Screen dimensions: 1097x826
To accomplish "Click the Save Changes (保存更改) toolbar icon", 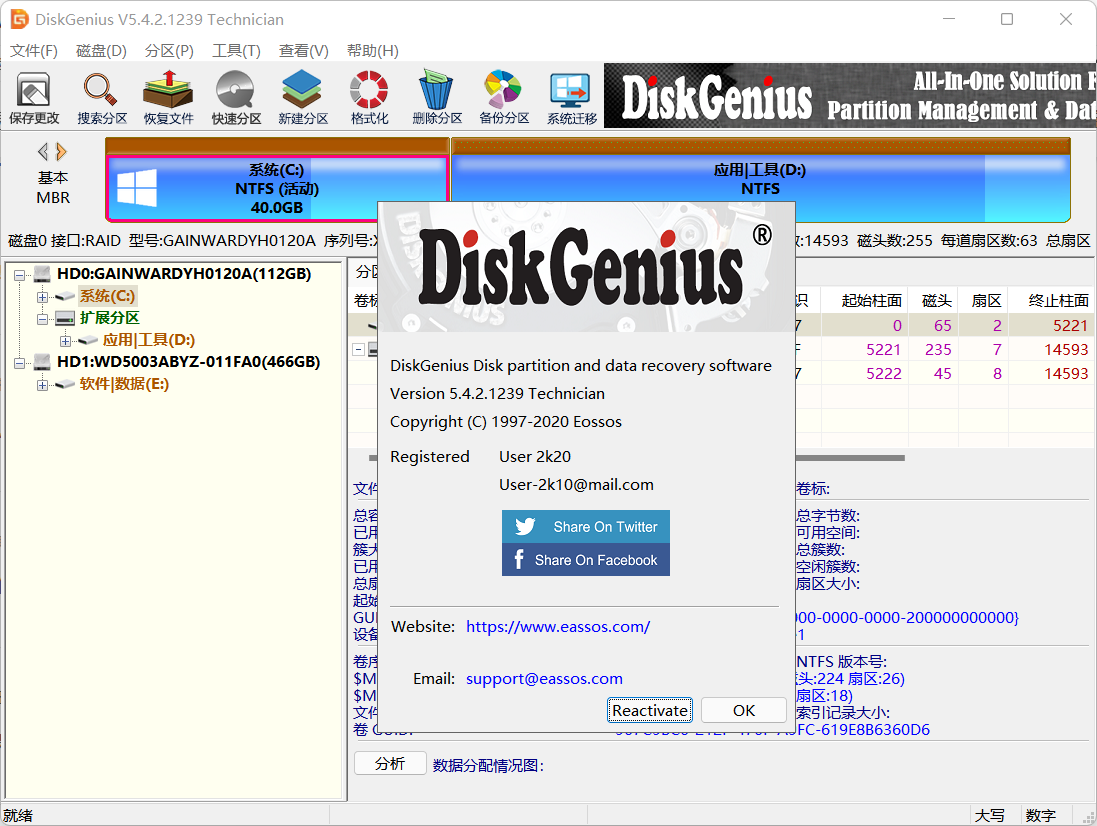I will click(34, 98).
